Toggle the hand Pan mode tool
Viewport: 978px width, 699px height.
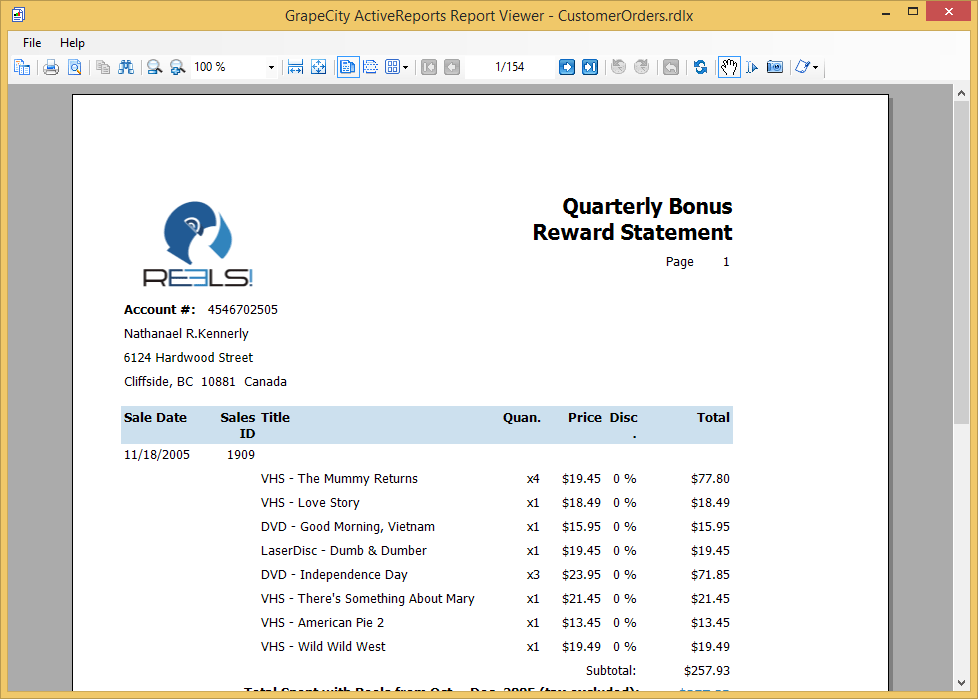coord(729,67)
